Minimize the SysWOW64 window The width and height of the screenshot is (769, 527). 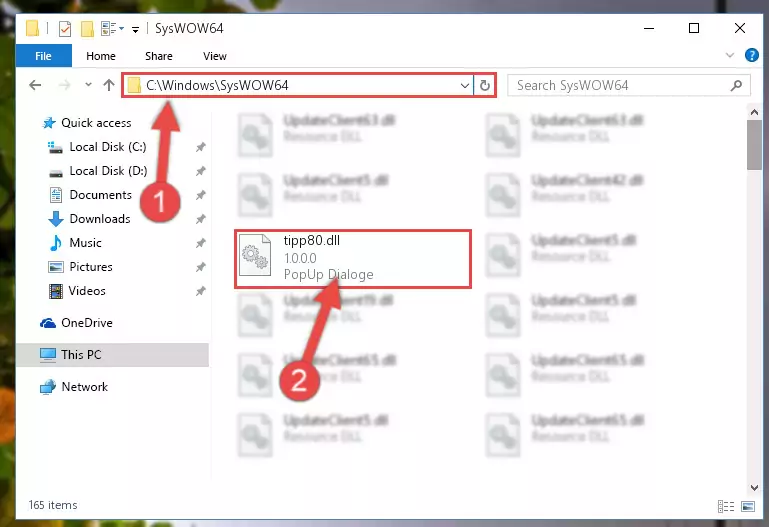click(649, 28)
